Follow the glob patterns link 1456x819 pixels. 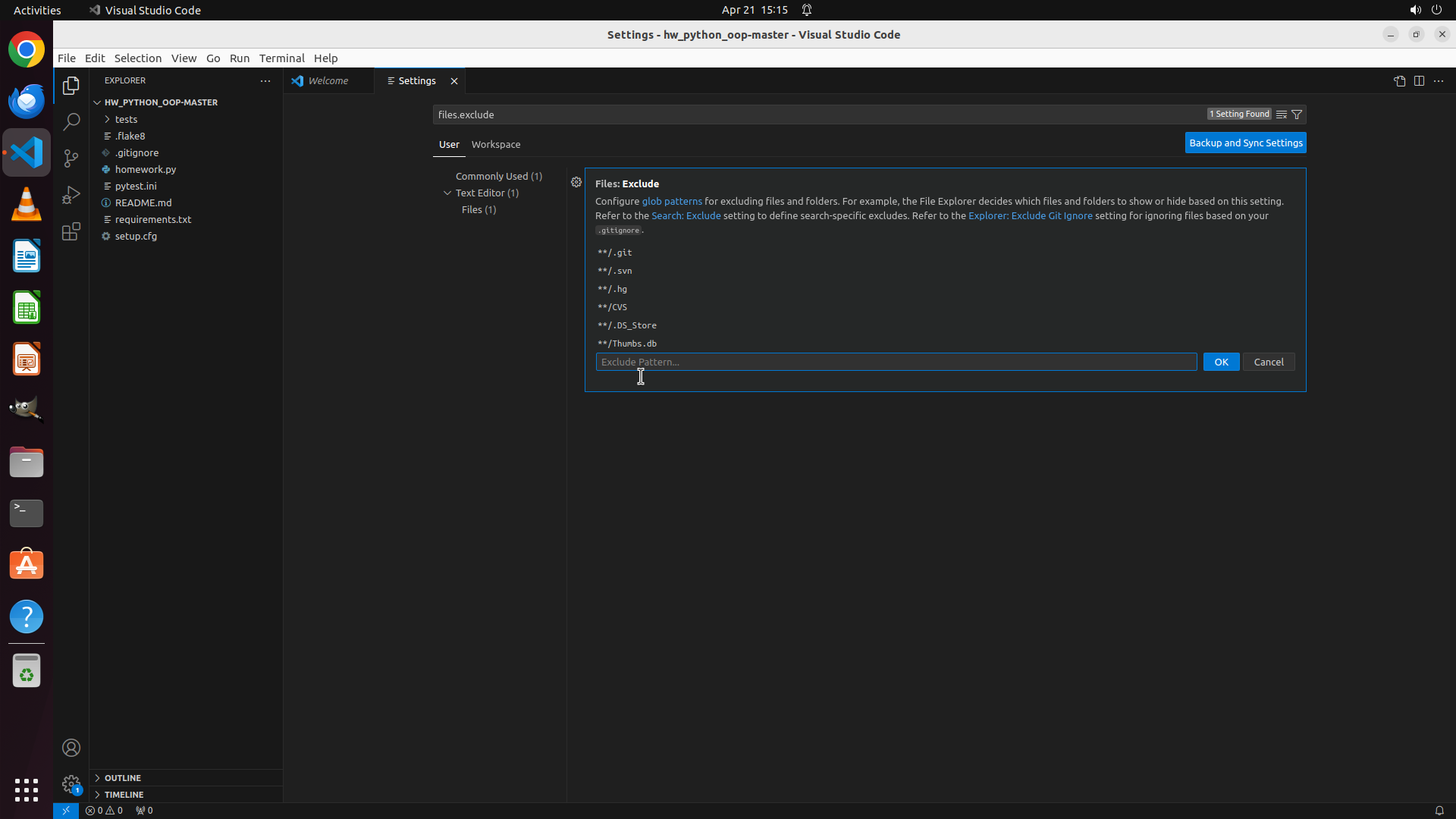coord(672,201)
